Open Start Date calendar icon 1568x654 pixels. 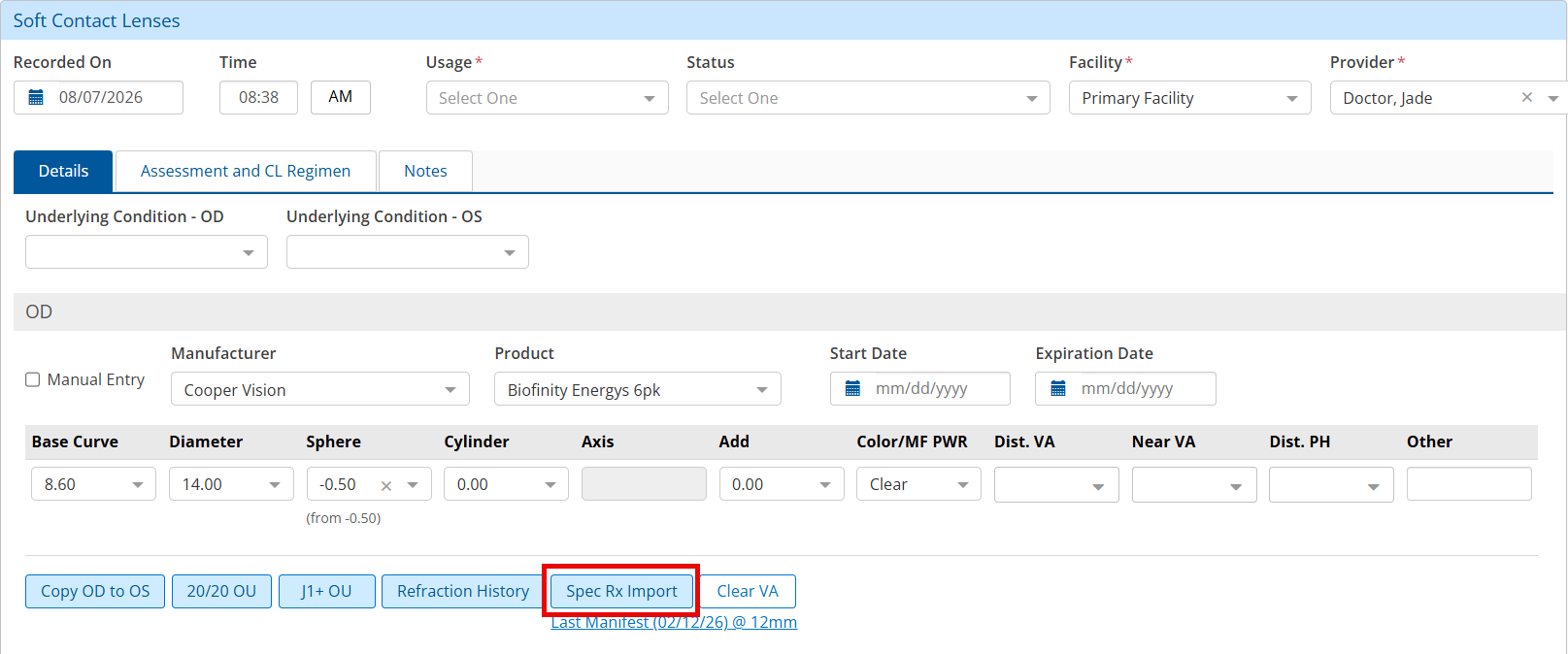pyautogui.click(x=852, y=388)
